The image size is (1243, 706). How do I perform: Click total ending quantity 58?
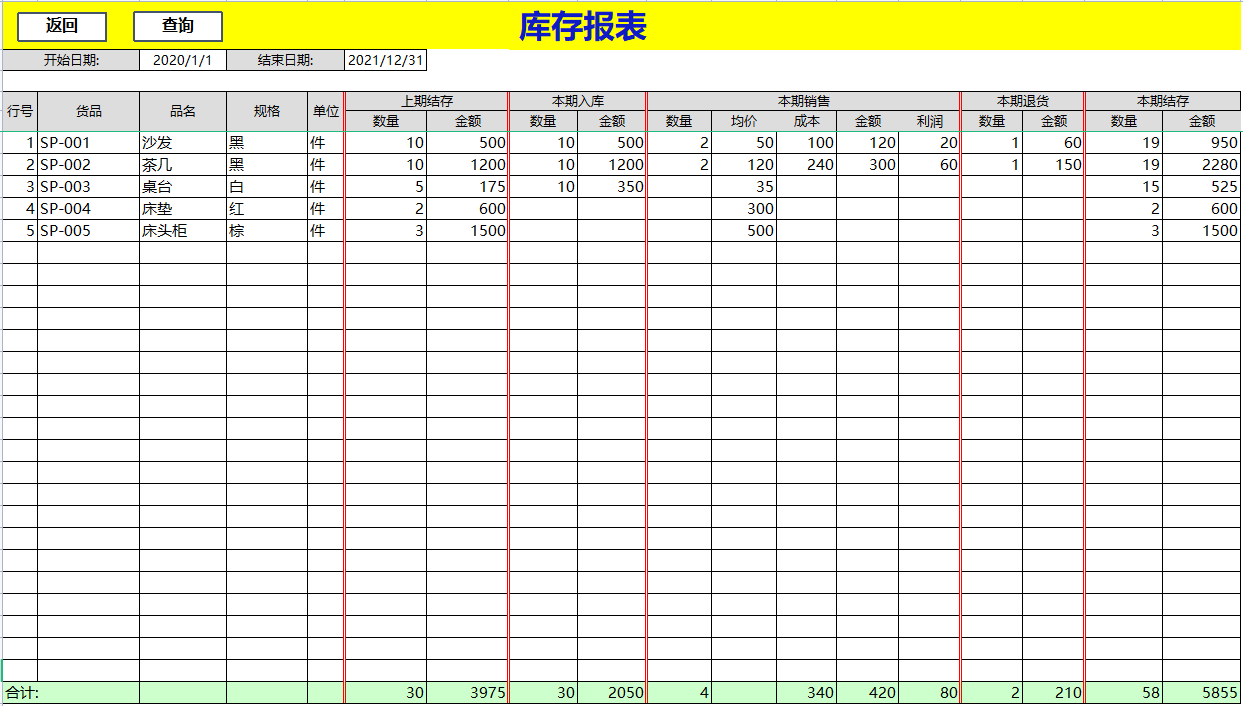point(1124,692)
